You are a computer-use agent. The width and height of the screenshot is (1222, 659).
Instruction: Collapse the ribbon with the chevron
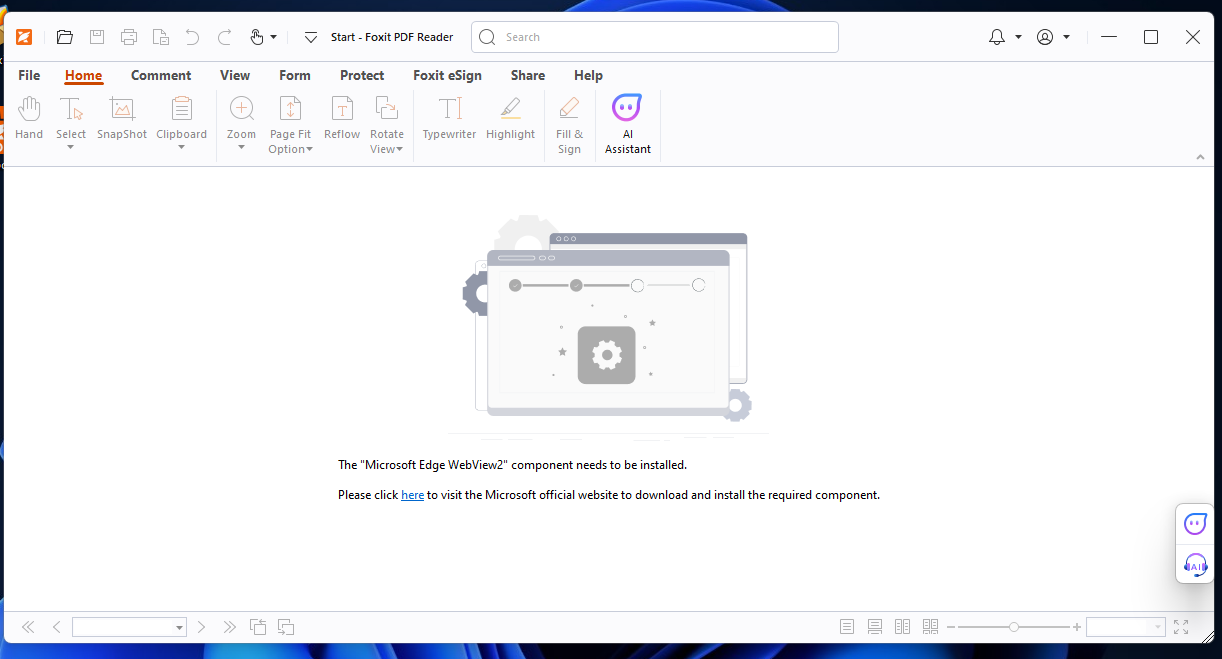click(1200, 157)
